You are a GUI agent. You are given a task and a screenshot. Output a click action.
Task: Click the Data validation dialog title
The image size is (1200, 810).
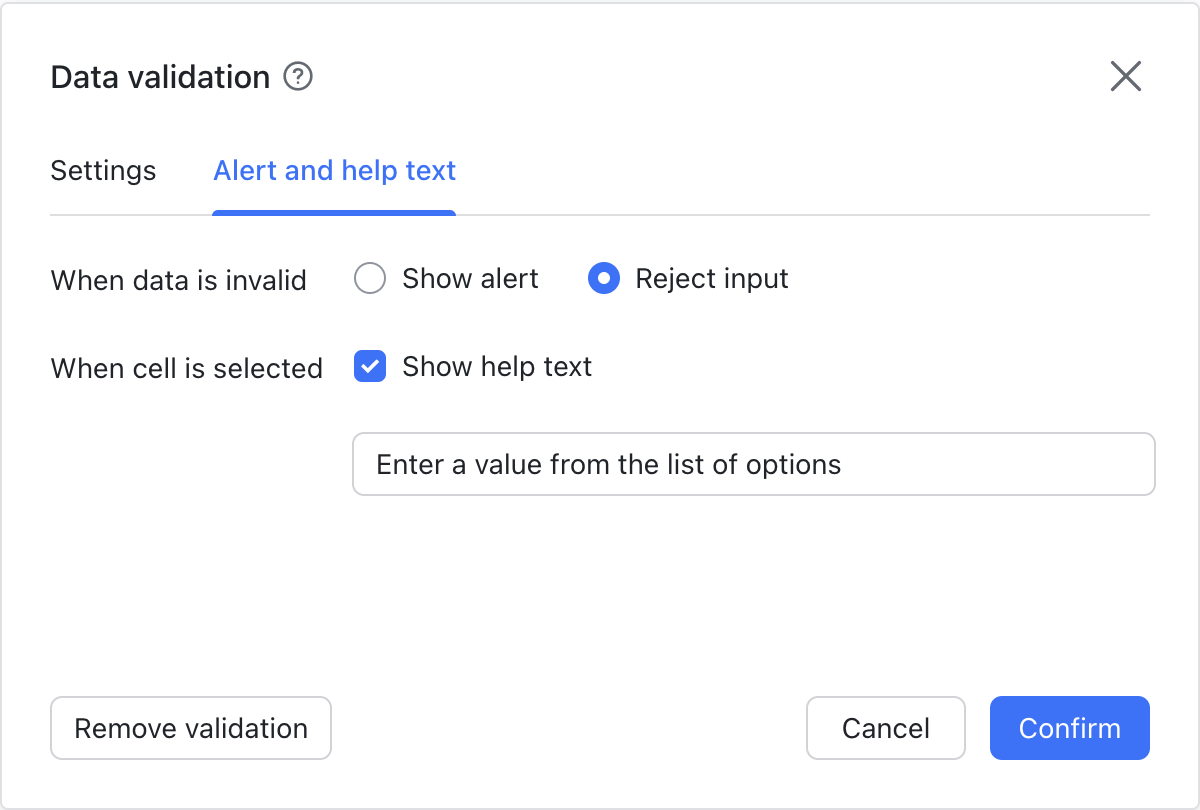(x=159, y=76)
